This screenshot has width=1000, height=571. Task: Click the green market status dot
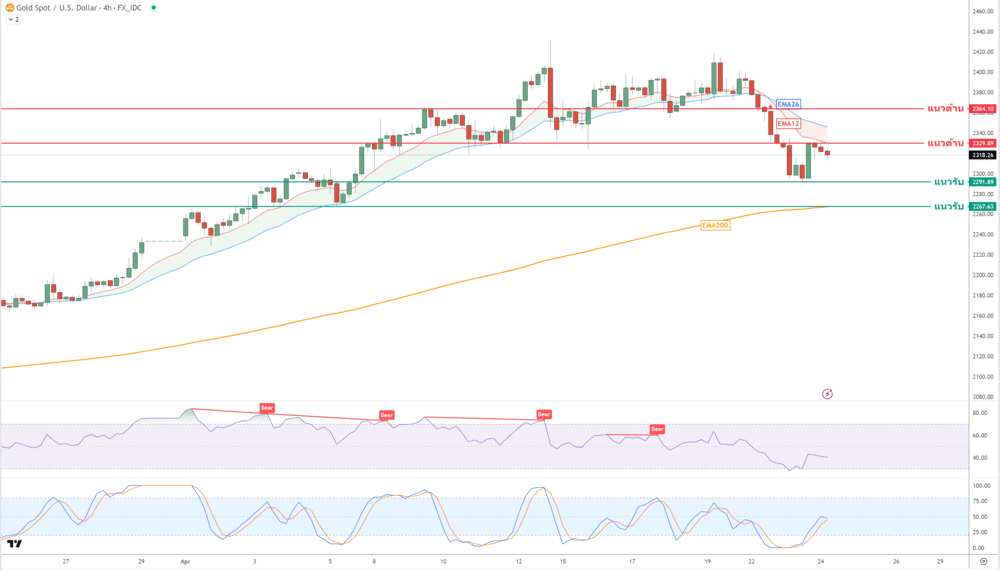pyautogui.click(x=153, y=7)
